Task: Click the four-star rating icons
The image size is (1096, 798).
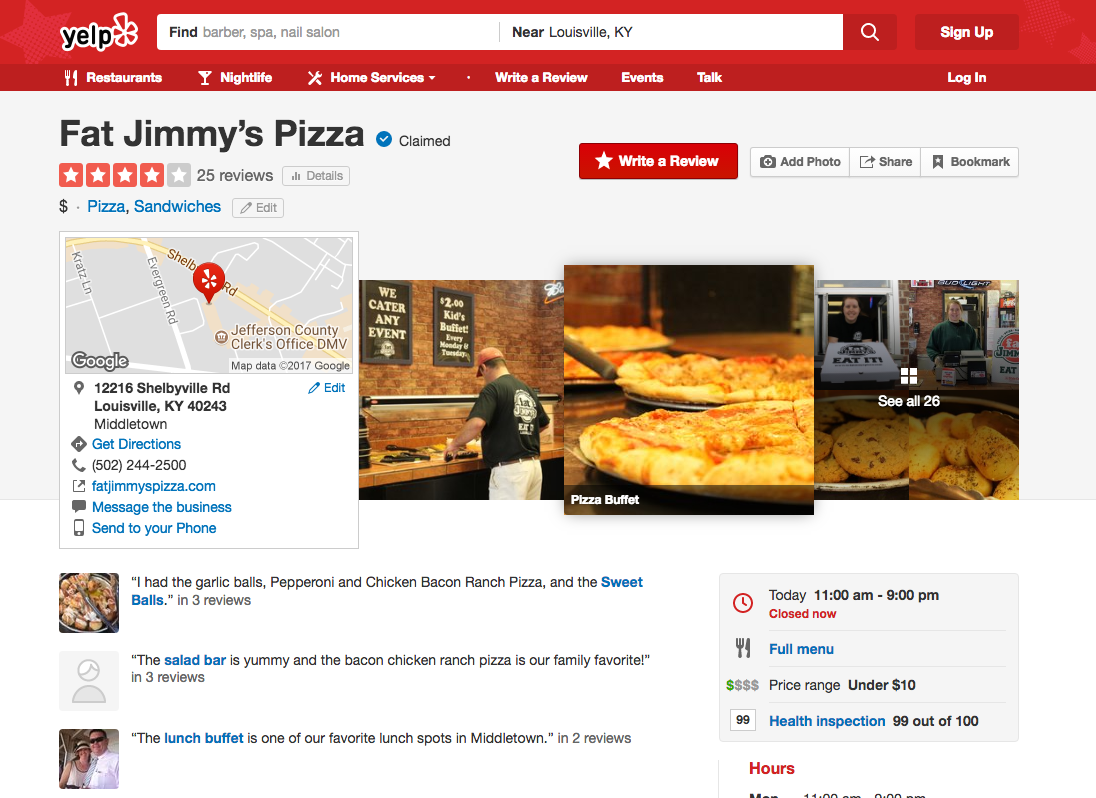Action: (124, 175)
